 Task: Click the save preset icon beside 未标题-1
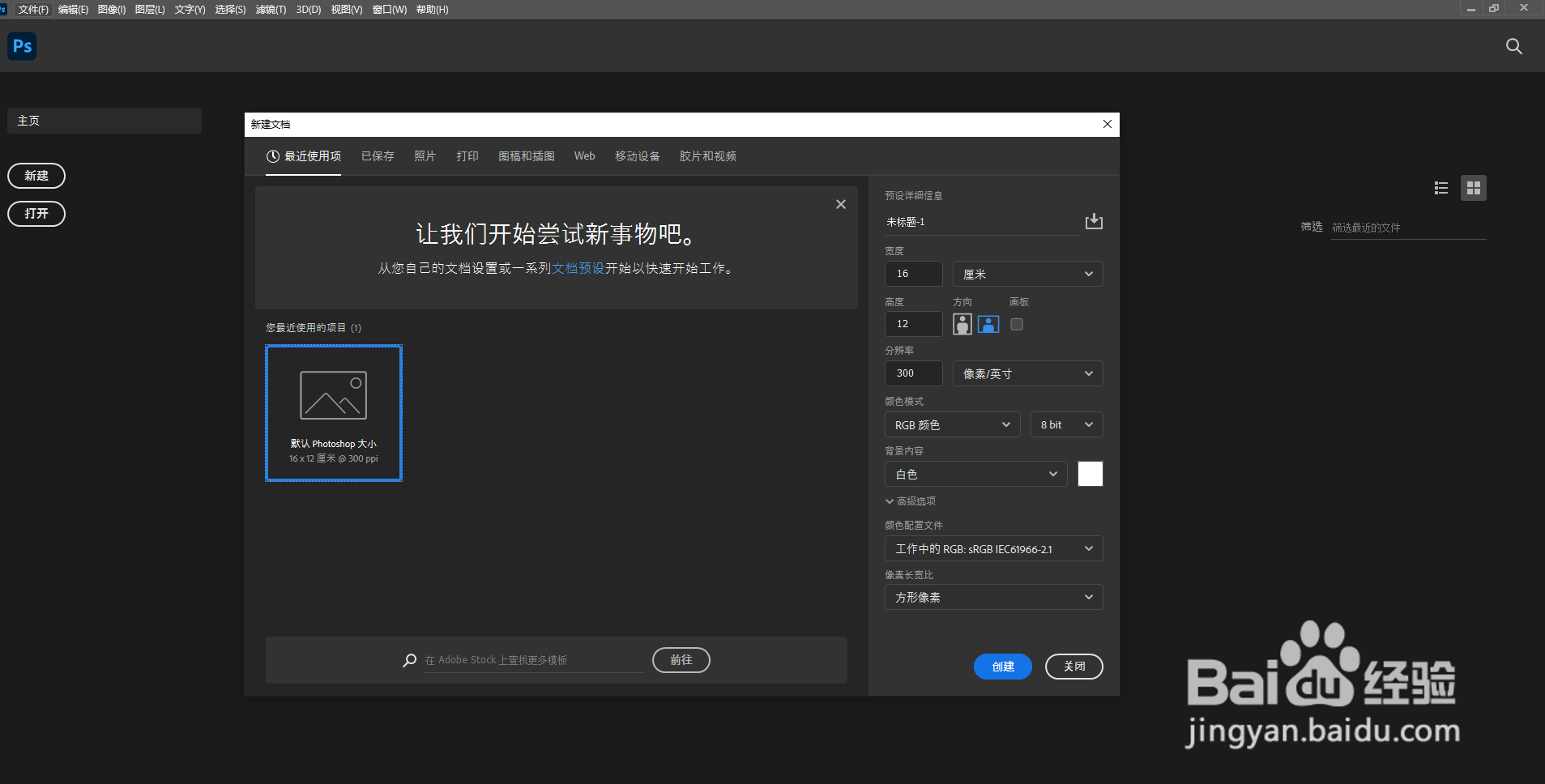[1093, 221]
